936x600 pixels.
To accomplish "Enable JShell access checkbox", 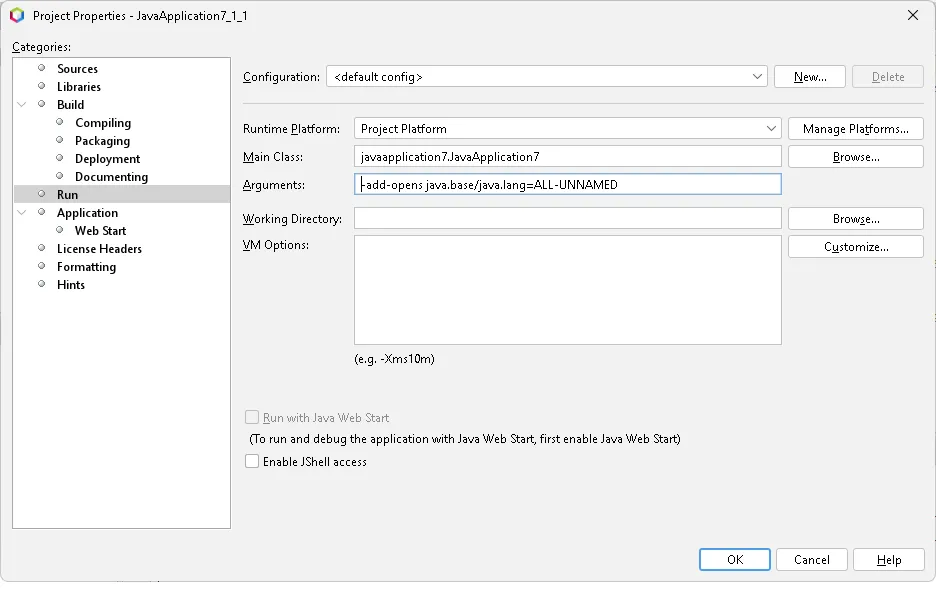I will [x=253, y=462].
